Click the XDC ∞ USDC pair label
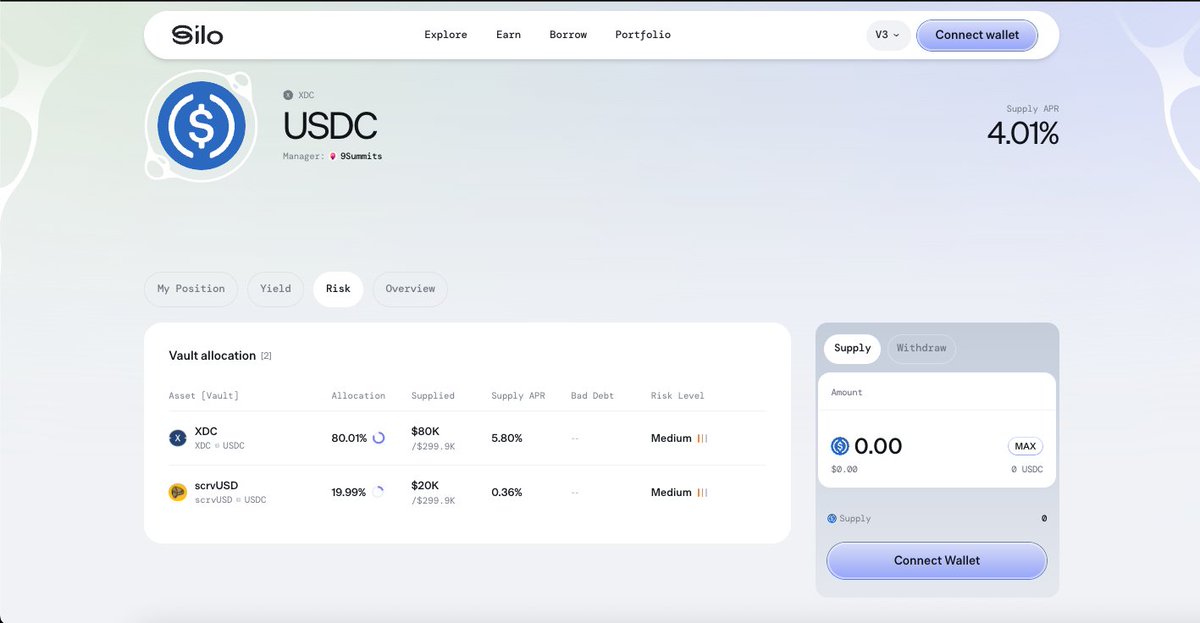1200x623 pixels. 219,445
